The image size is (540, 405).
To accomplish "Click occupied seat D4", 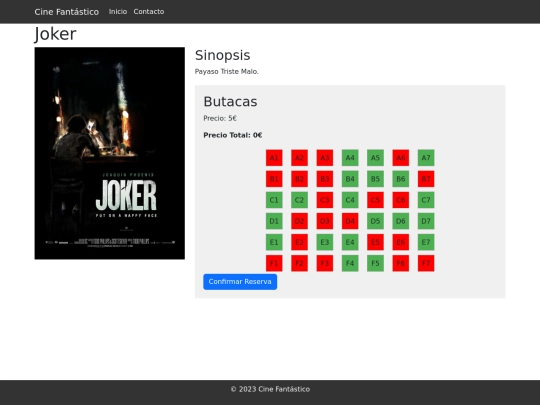I will tap(350, 221).
